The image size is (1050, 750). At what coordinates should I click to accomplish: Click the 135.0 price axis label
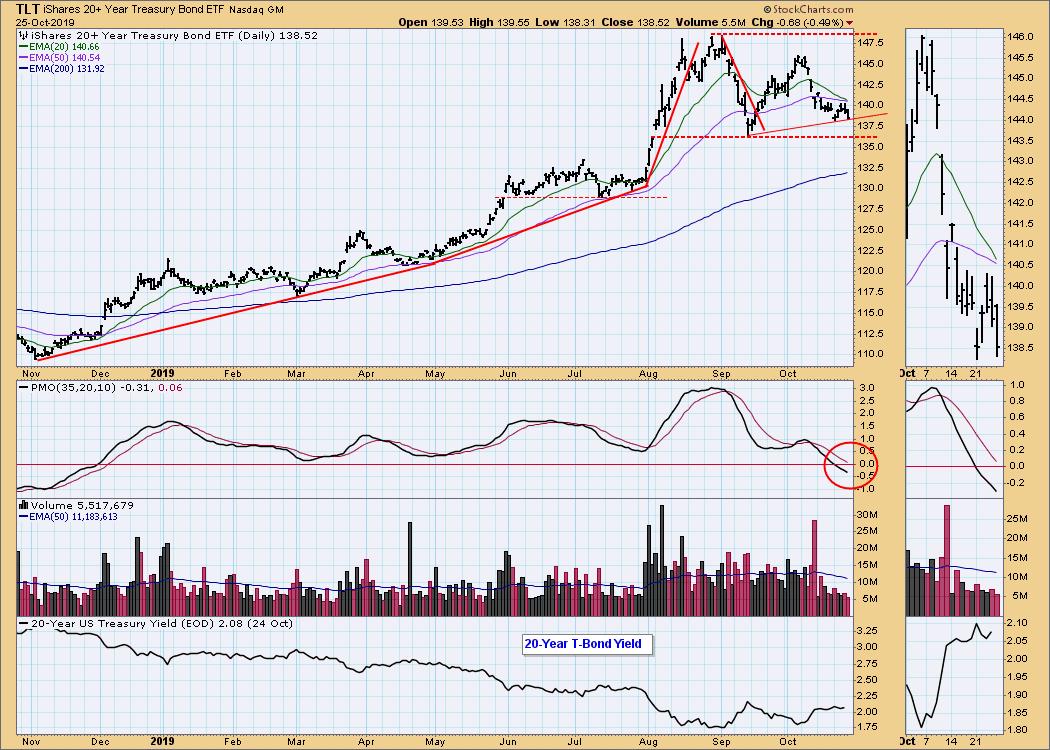point(871,147)
